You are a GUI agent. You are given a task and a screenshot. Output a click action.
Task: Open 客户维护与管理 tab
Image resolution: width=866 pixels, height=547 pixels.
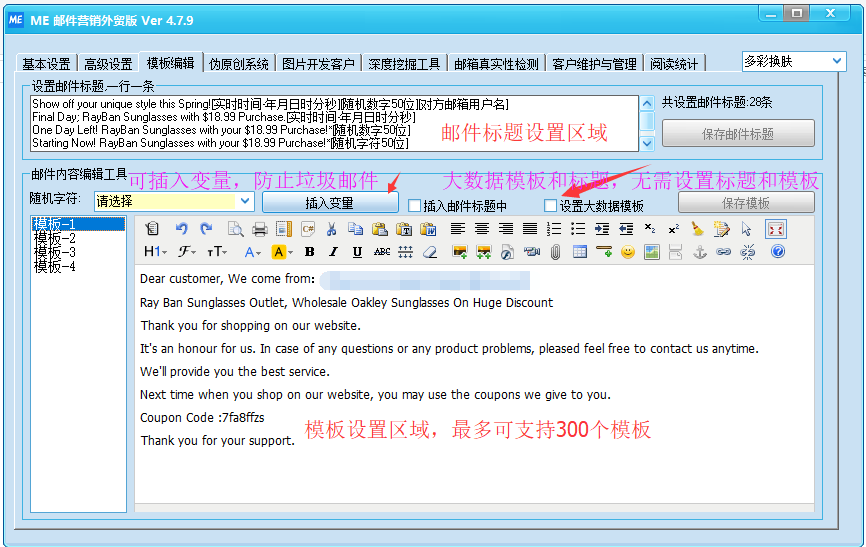pyautogui.click(x=594, y=64)
